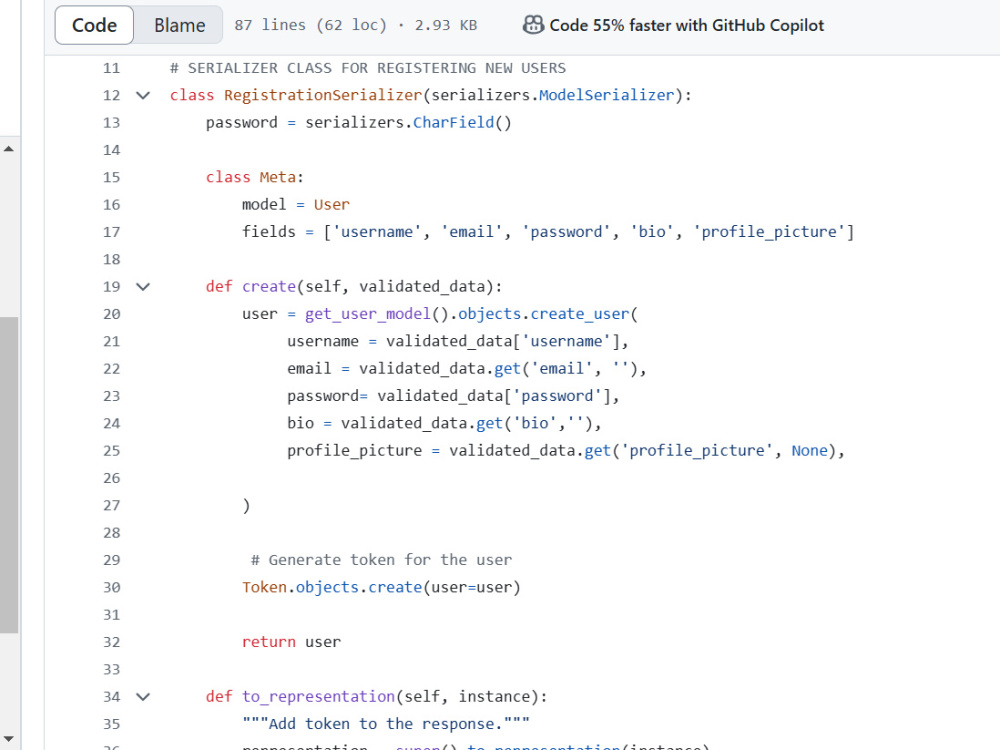This screenshot has width=1000, height=750.
Task: Select line number 20
Action: pos(112,314)
